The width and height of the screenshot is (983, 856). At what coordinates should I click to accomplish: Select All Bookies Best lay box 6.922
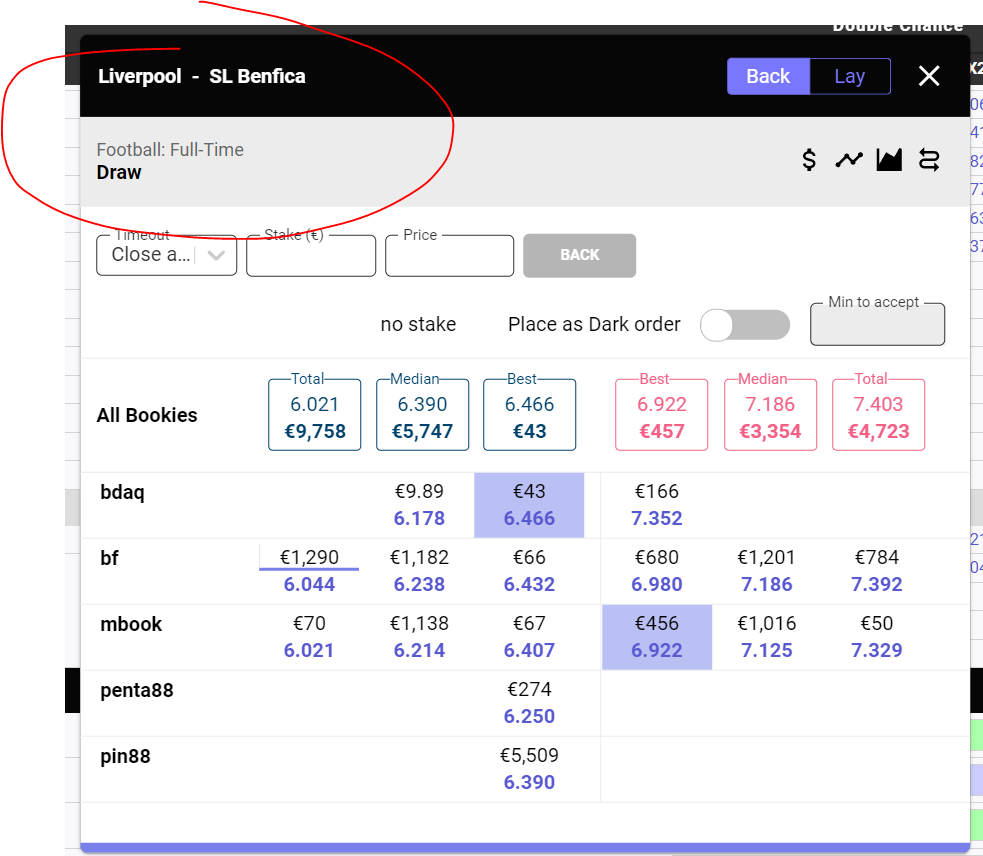pyautogui.click(x=661, y=415)
